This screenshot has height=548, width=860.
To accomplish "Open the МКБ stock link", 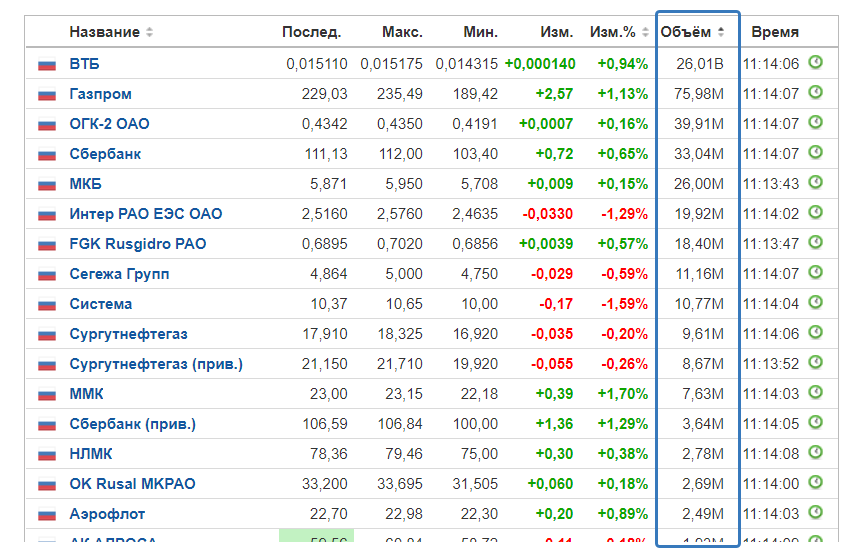I will click(86, 184).
